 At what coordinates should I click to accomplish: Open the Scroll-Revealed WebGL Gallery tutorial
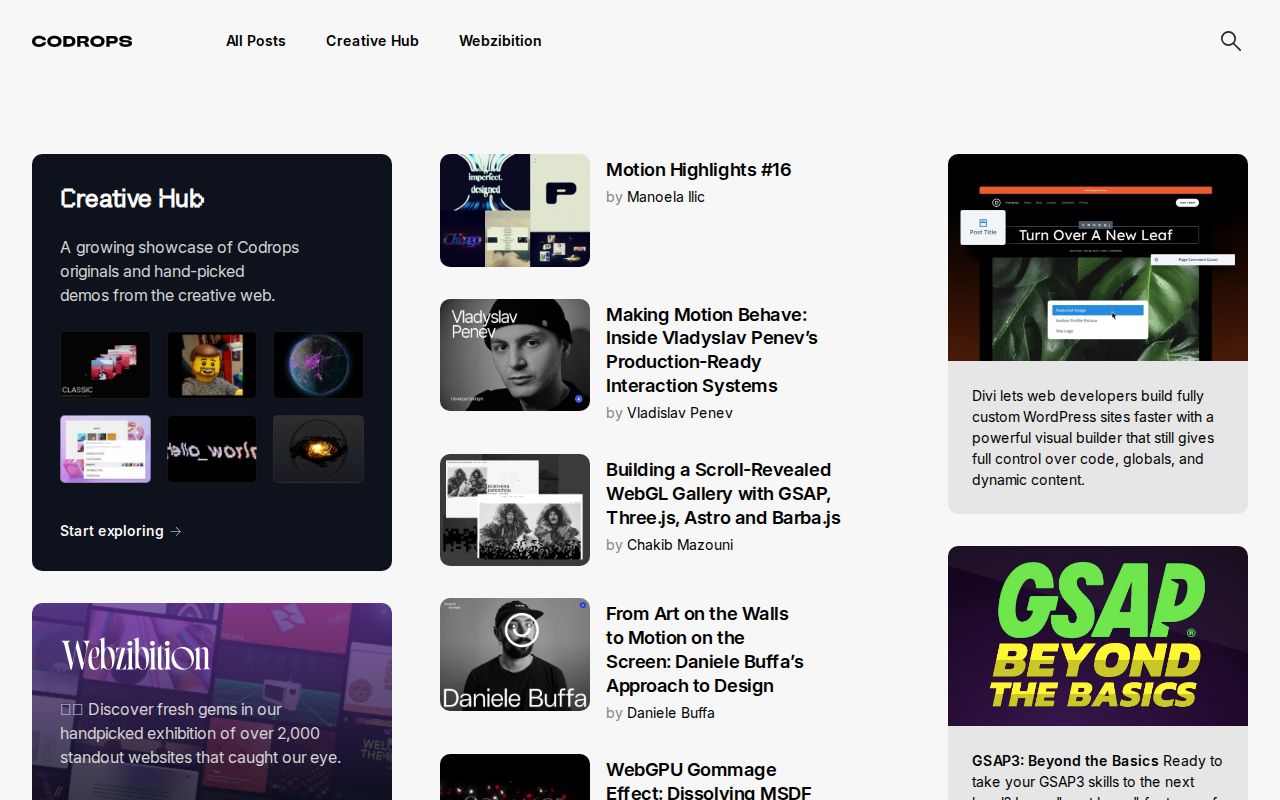pyautogui.click(x=723, y=493)
